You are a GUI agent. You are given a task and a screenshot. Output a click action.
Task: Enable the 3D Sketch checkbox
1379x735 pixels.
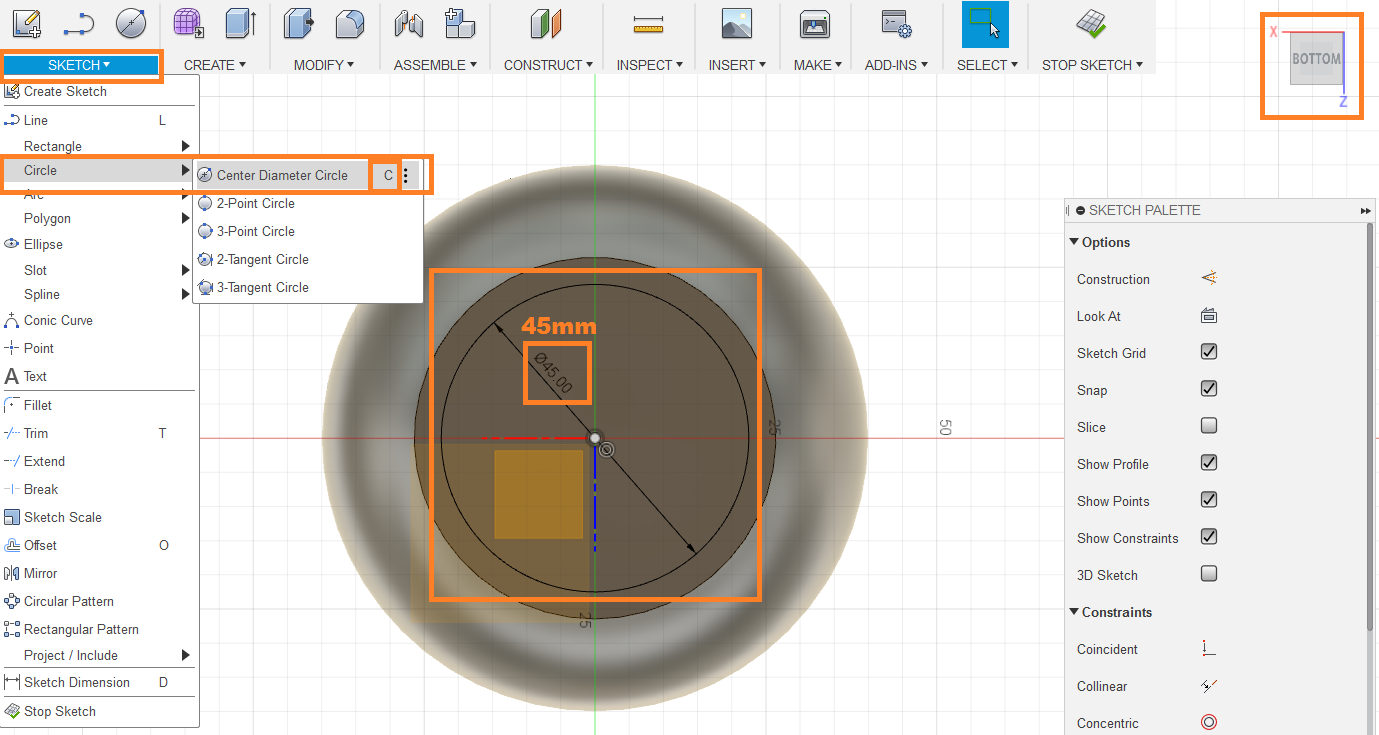(1209, 574)
